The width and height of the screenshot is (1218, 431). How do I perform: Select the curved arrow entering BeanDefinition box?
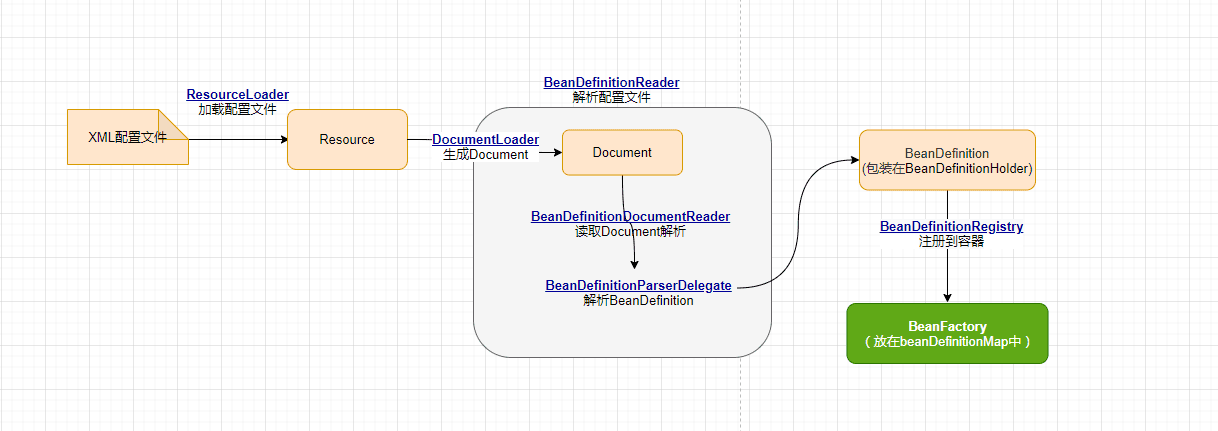click(x=800, y=220)
